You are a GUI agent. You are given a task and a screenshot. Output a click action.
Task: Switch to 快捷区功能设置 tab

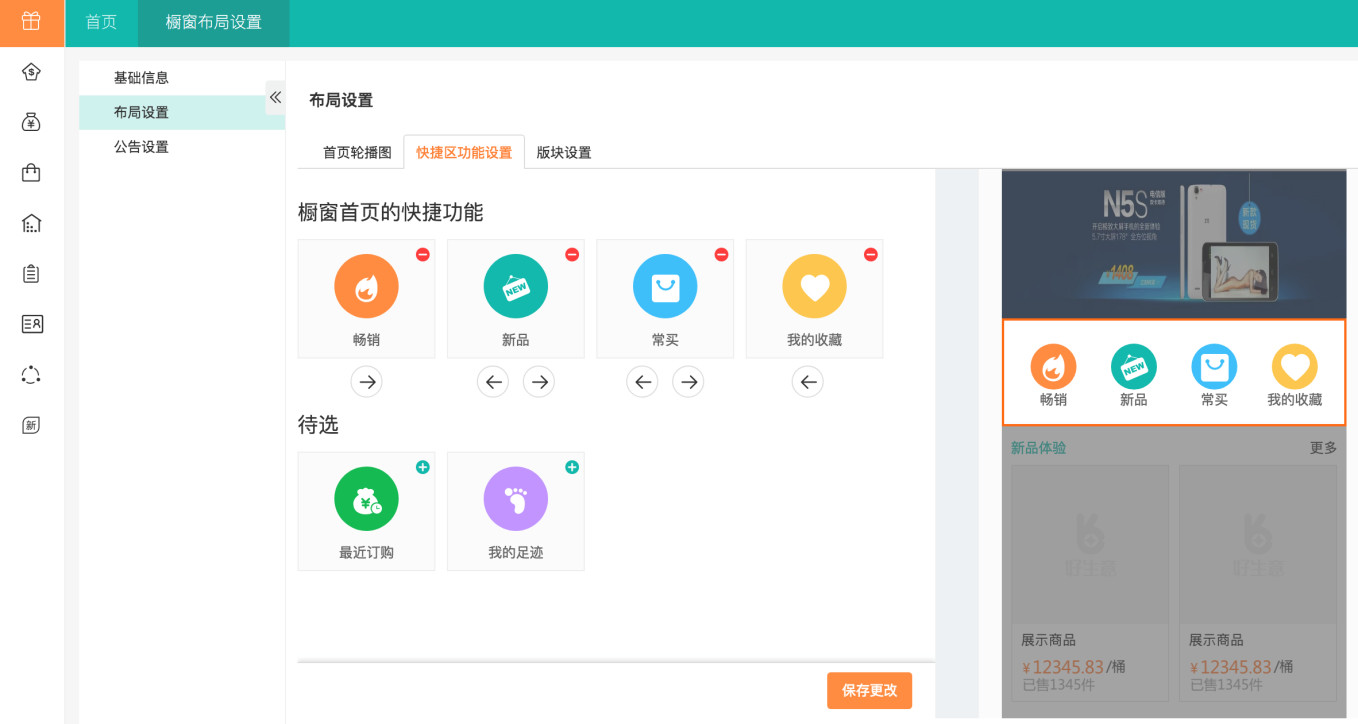(x=464, y=152)
